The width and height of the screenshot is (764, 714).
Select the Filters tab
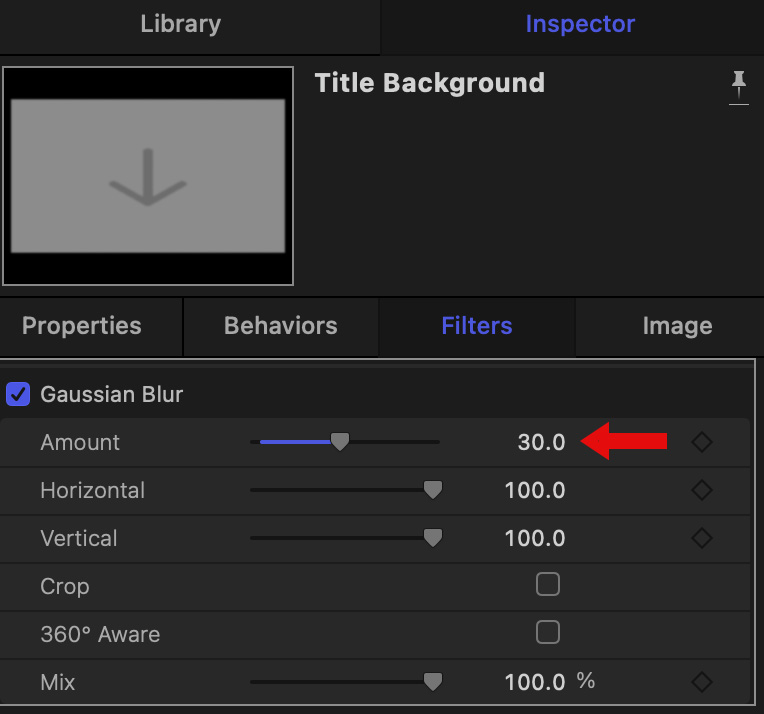click(477, 326)
